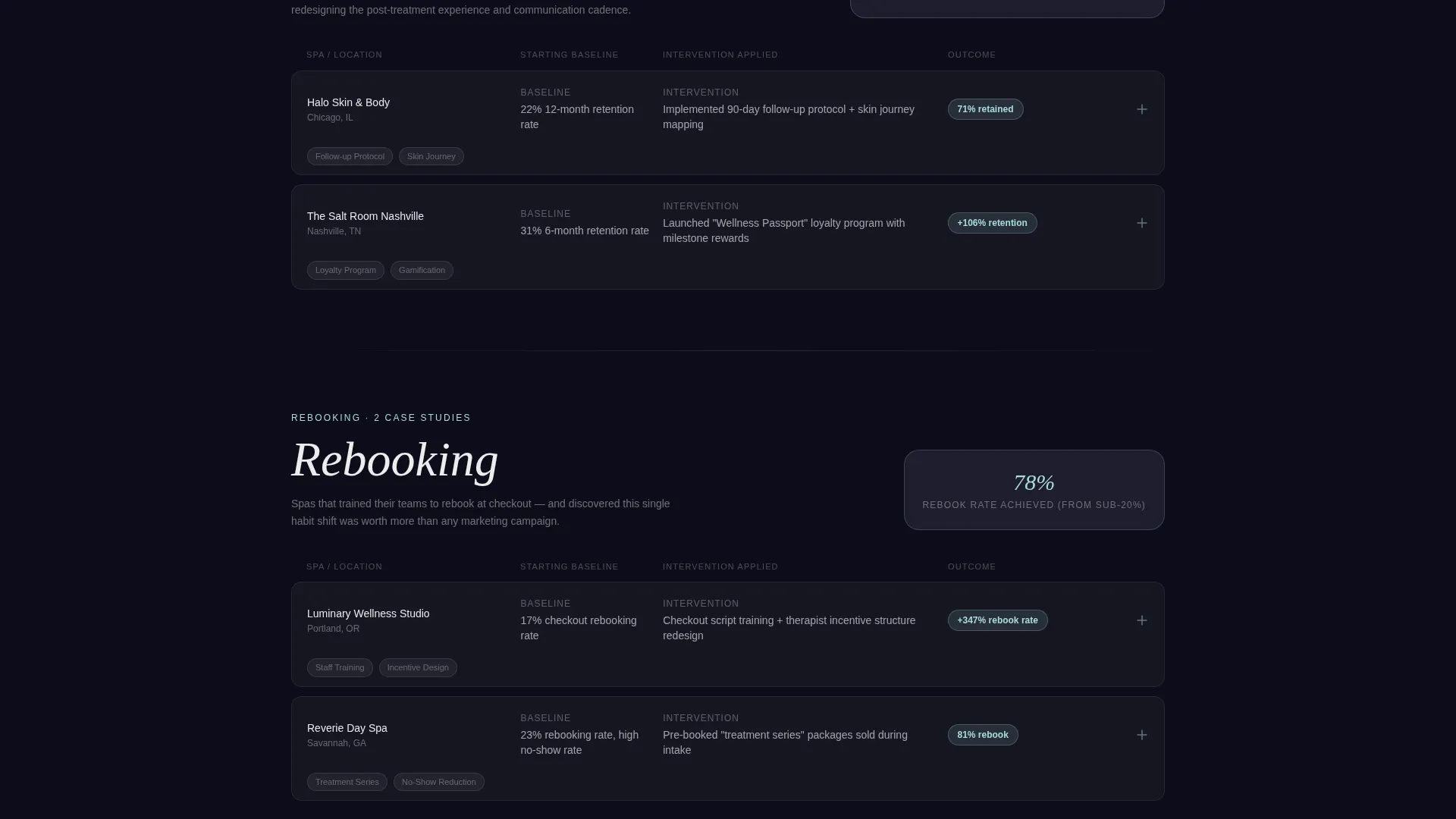Select the Loyalty Program tag
This screenshot has height=819, width=1456.
[x=345, y=270]
